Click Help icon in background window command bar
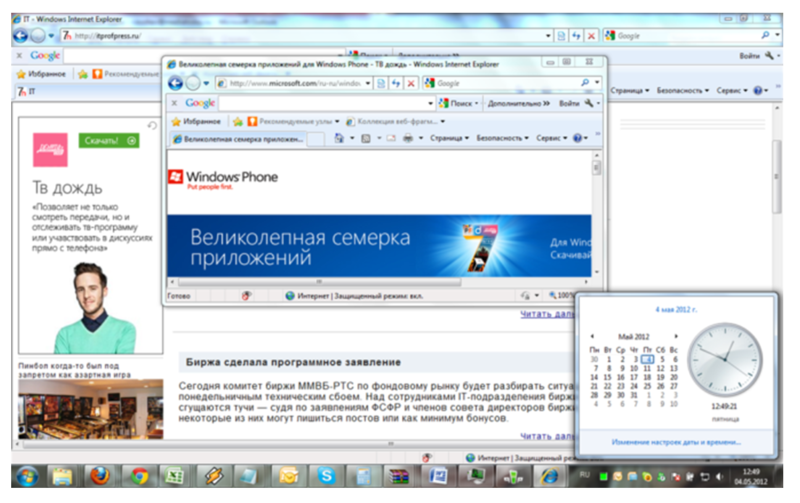This screenshot has width=800, height=503. [758, 90]
